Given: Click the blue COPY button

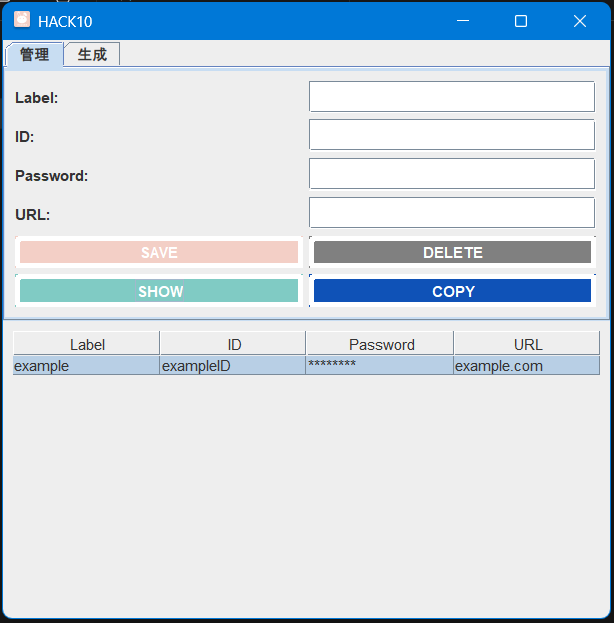Looking at the screenshot, I should 452,291.
